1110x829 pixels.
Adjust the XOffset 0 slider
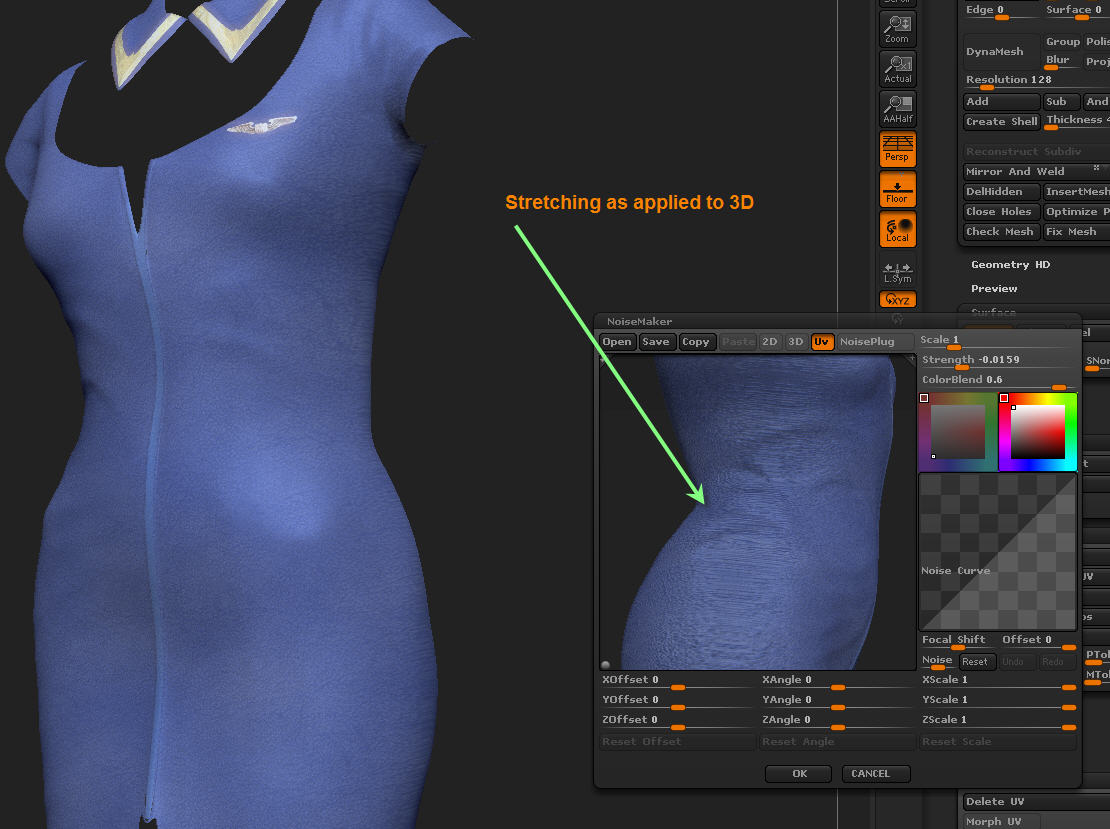coord(677,681)
